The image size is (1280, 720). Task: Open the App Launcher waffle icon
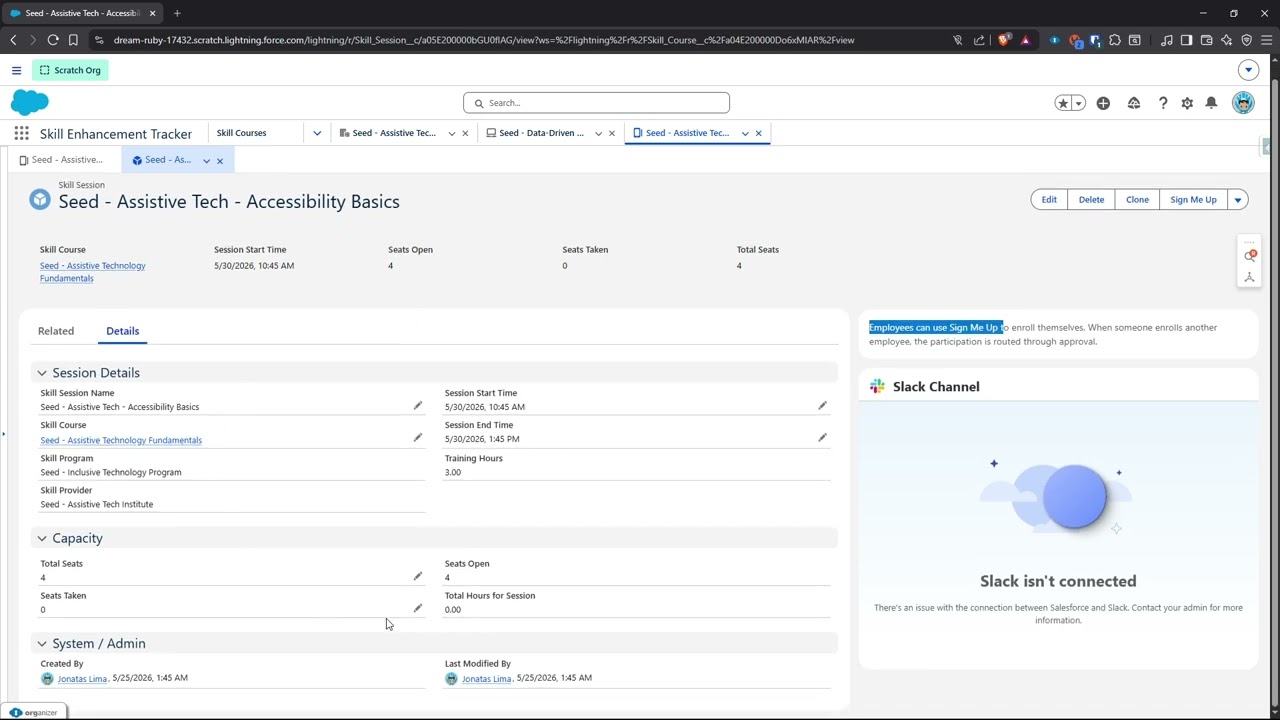click(21, 133)
